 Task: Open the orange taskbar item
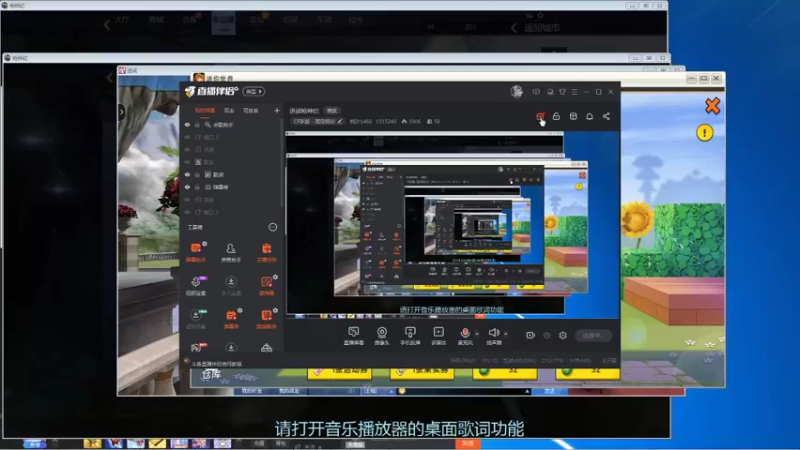[x=468, y=444]
